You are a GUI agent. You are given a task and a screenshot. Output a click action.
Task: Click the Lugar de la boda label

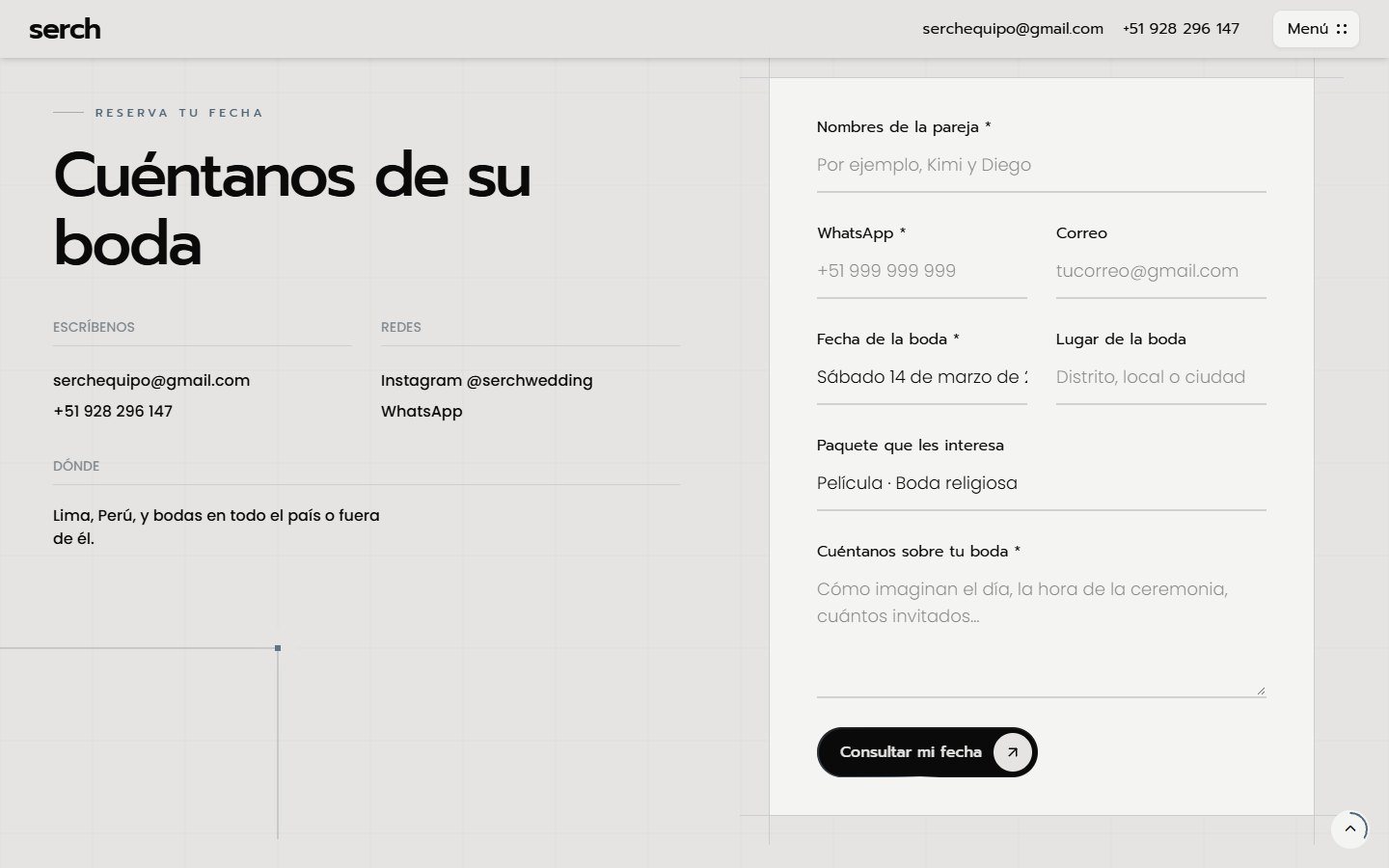(1121, 339)
